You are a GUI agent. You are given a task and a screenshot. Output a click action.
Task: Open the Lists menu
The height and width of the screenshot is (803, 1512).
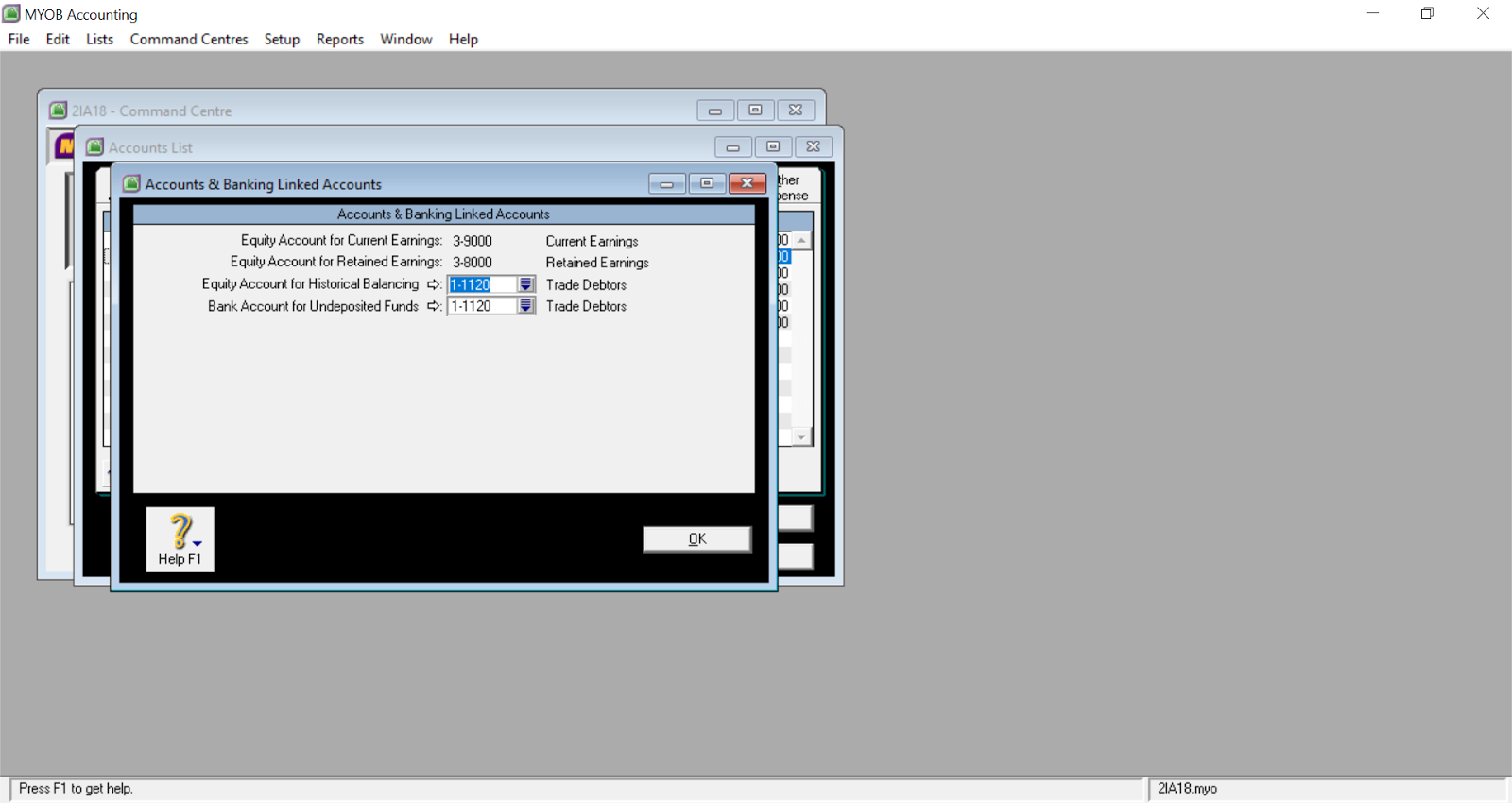[x=99, y=39]
